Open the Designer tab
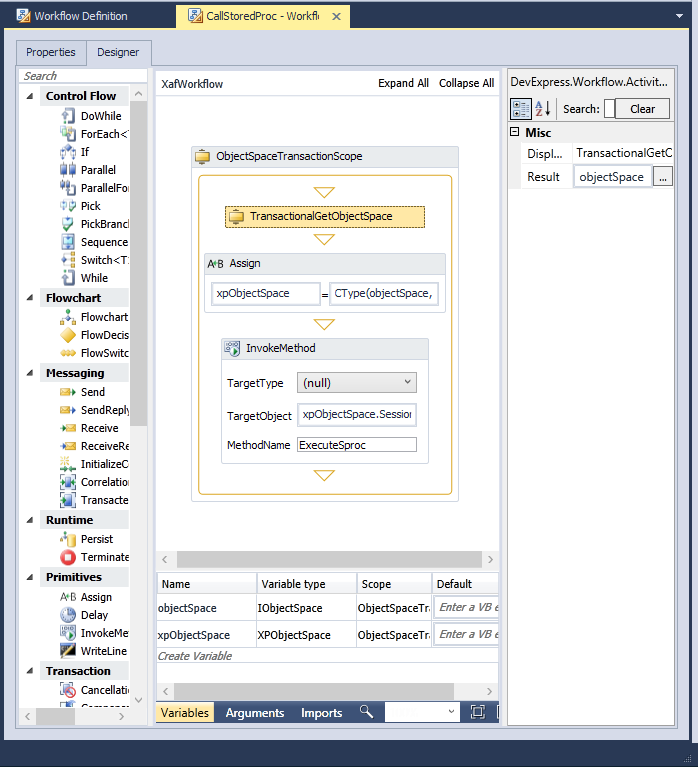The image size is (698, 770). pyautogui.click(x=118, y=53)
